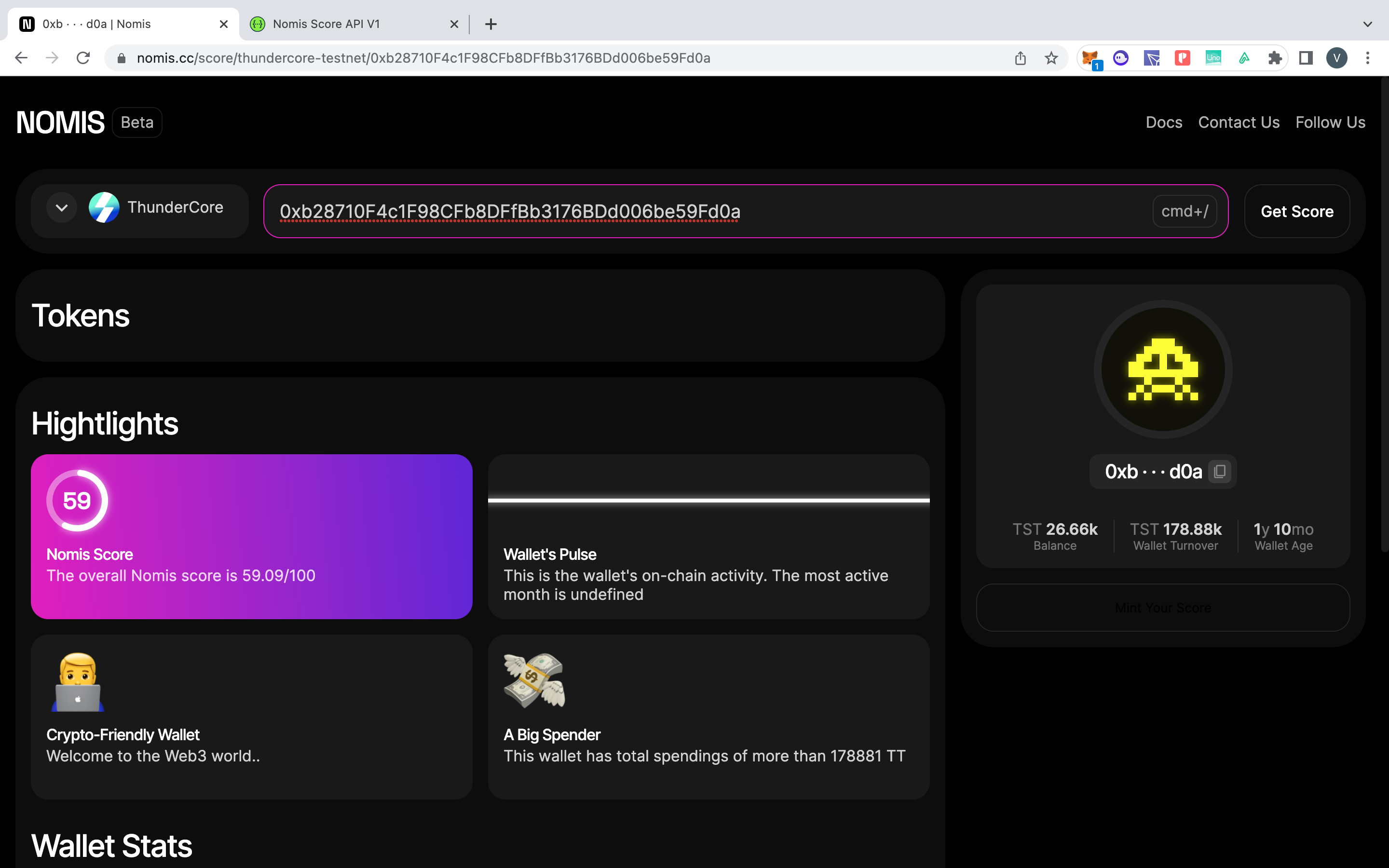
Task: Toggle the browser side panel icon
Action: click(1306, 58)
